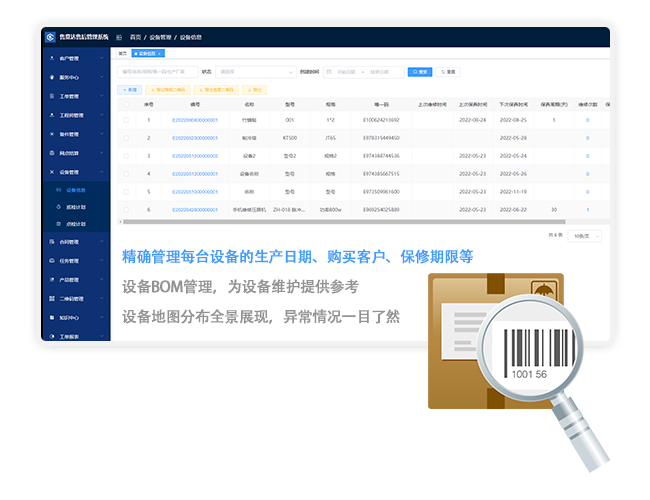This screenshot has height=500, width=650.
Task: Click the 客户管理 sidebar icon
Action: click(x=51, y=59)
